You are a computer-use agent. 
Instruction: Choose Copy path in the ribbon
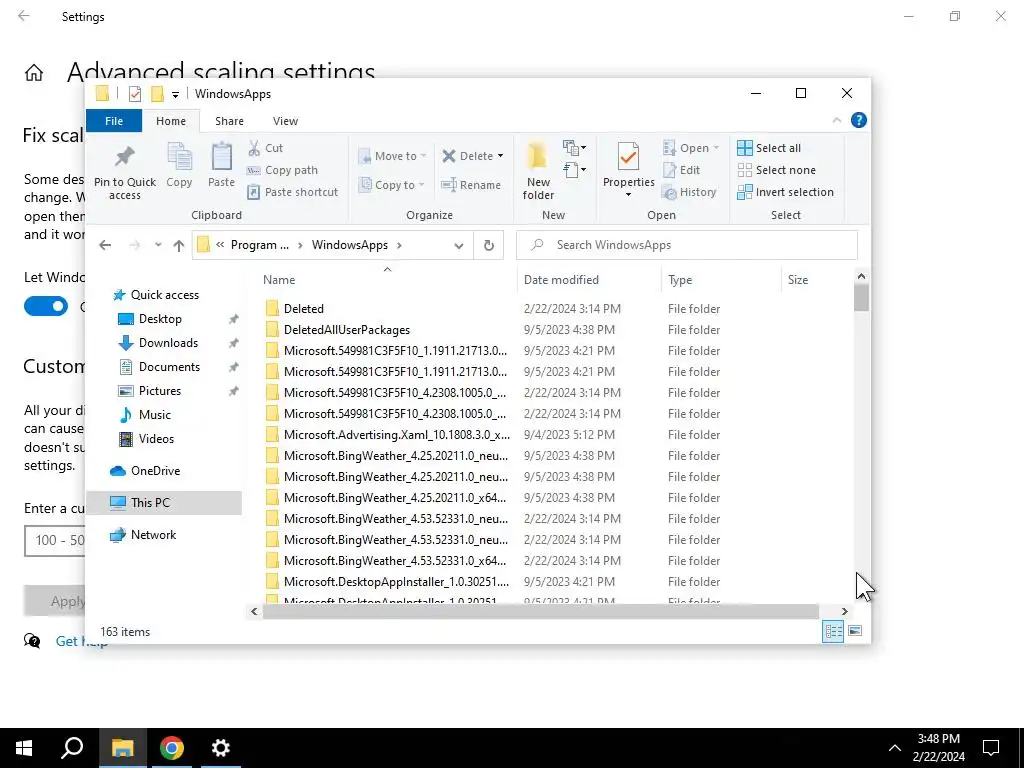tap(282, 170)
